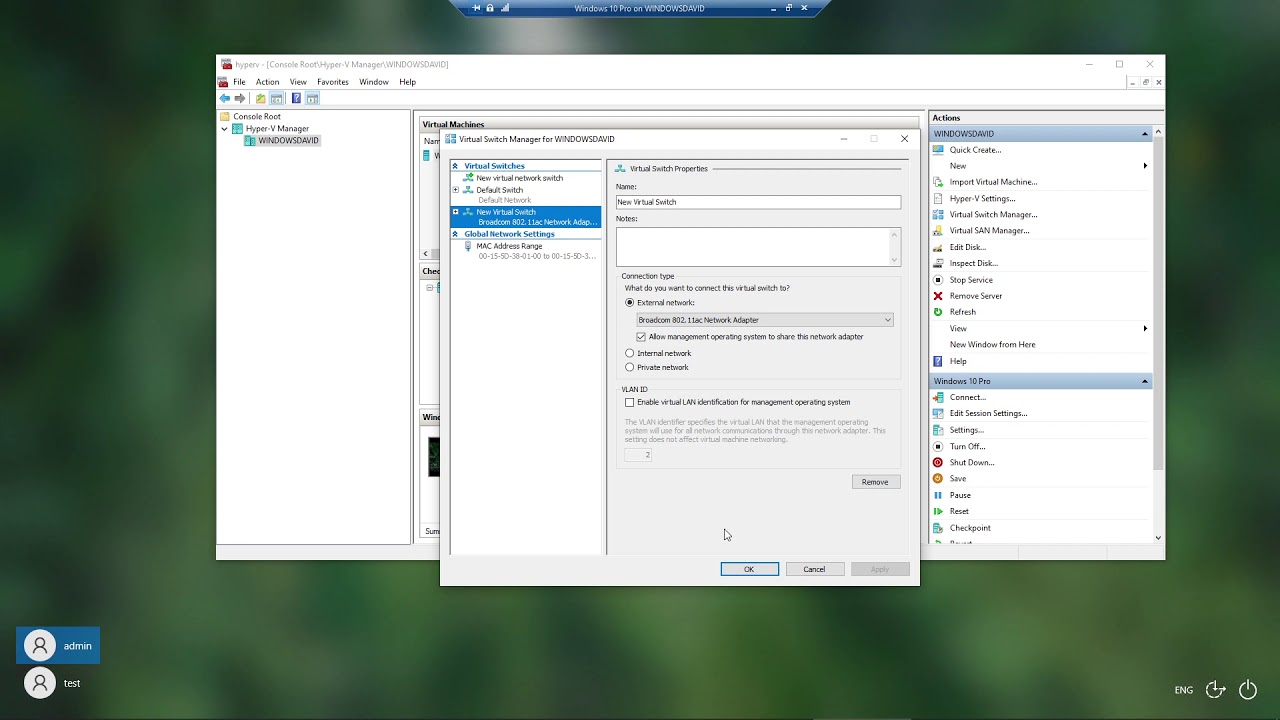Expand New Virtual Switch plus node
This screenshot has height=720, width=1280.
pos(456,212)
